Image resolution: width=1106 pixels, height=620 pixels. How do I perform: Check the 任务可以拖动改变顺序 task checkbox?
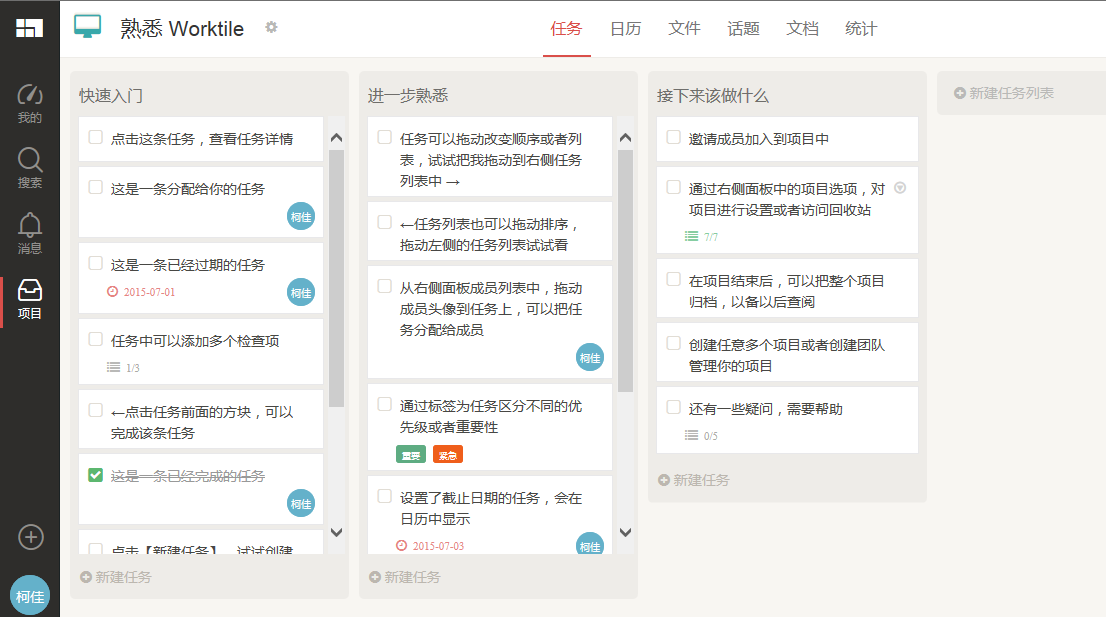384,137
